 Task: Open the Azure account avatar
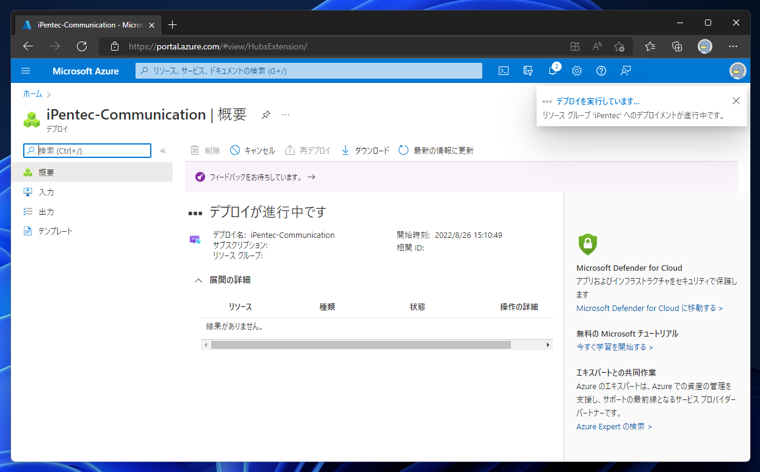tap(737, 71)
